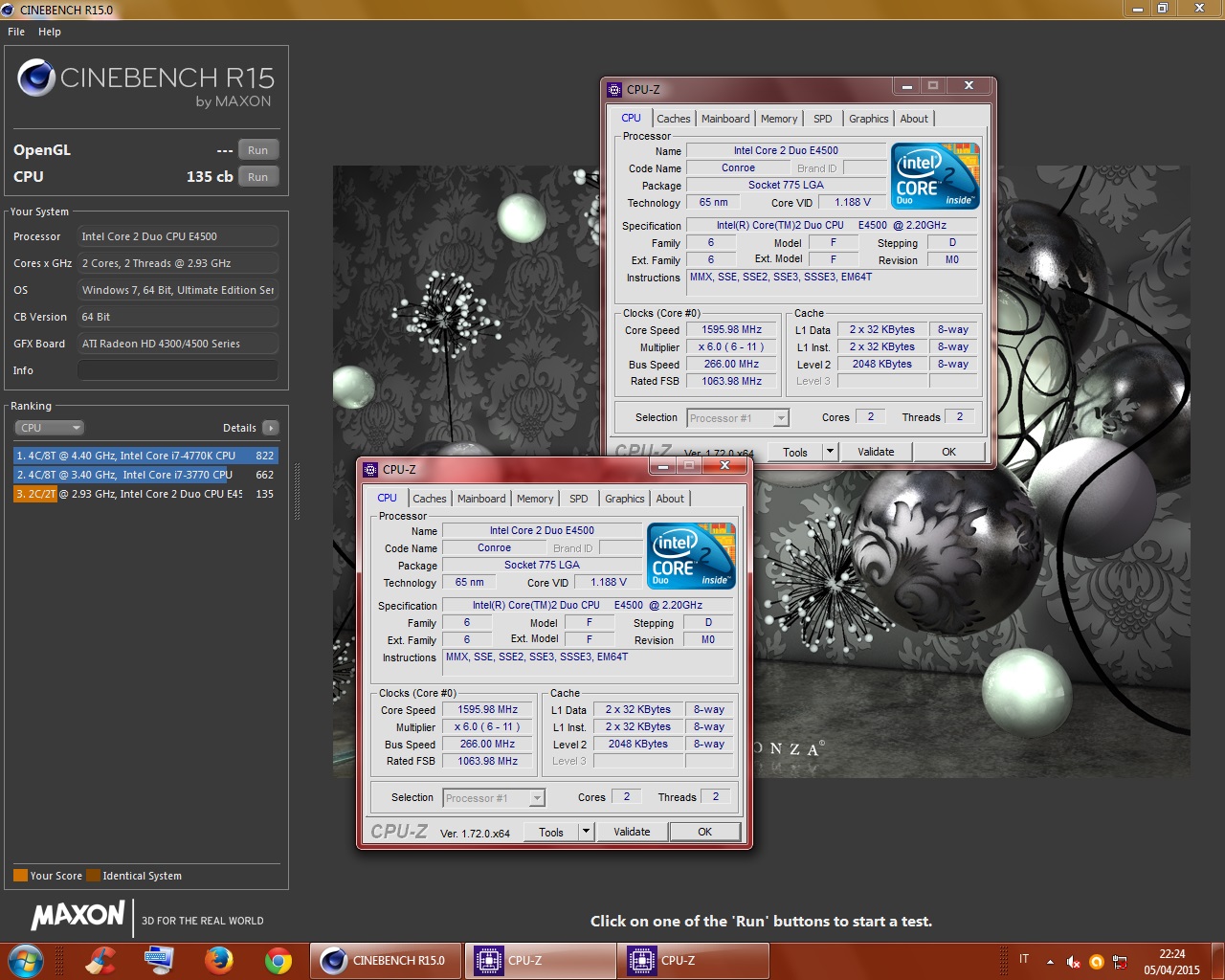The image size is (1225, 980).
Task: Open the Windows Start menu orb
Action: click(26, 960)
